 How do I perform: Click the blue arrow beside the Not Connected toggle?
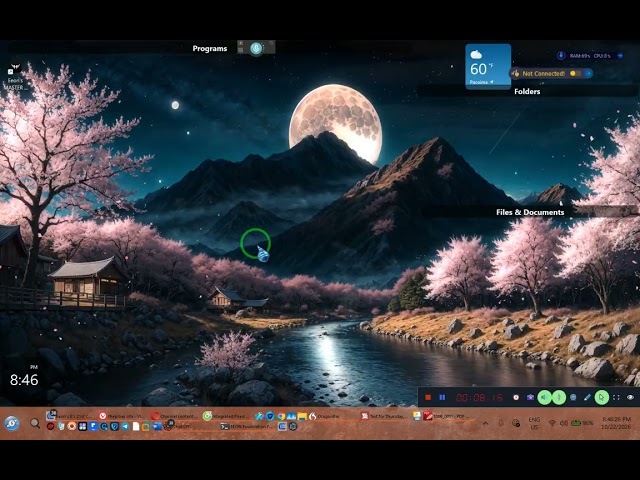[588, 73]
